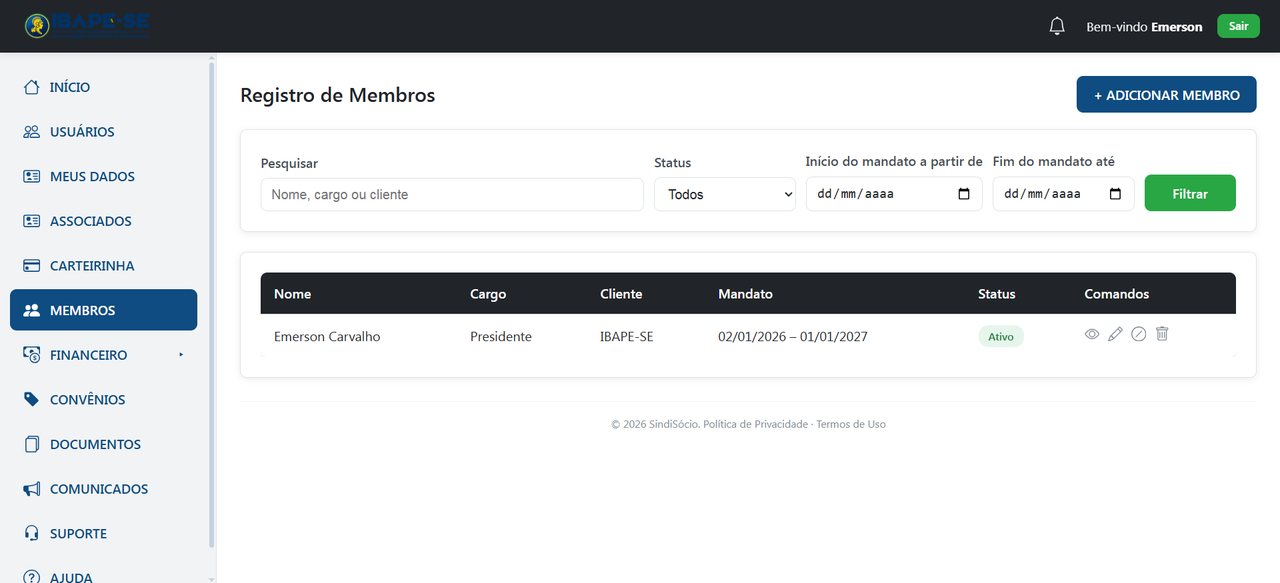This screenshot has height=583, width=1280.
Task: Open Suporte via the headset icon
Action: [x=32, y=534]
